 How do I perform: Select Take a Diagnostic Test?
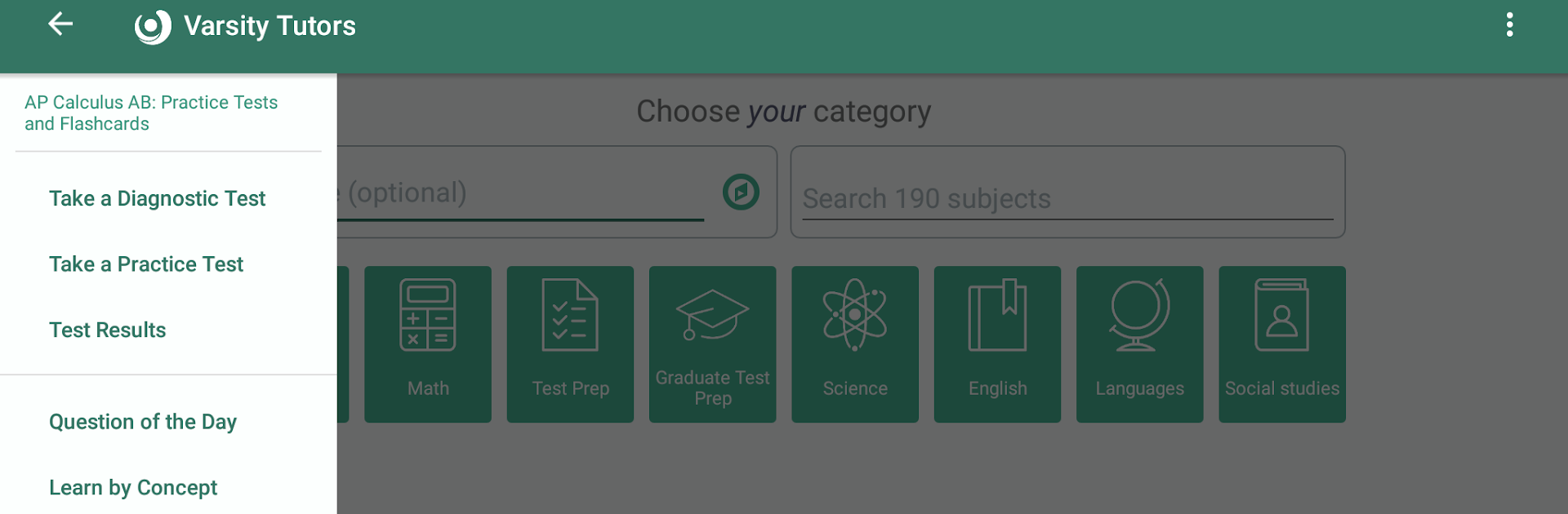[157, 198]
